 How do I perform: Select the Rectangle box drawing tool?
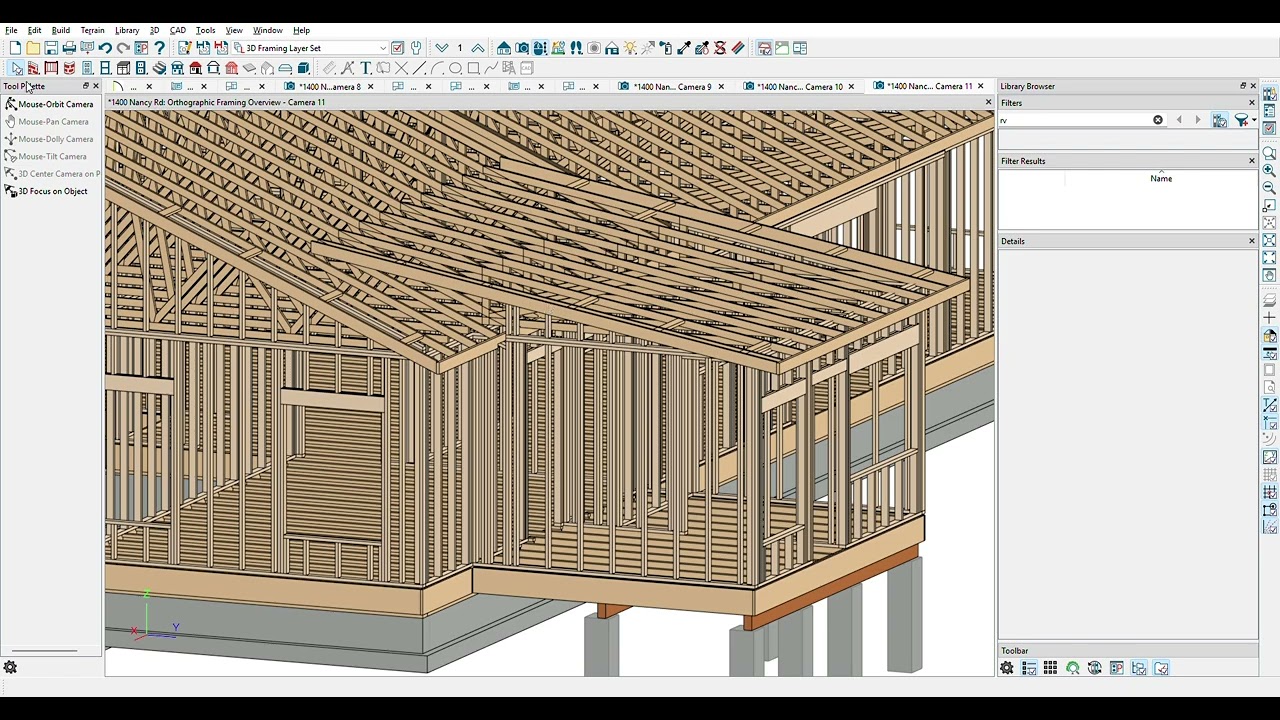coord(473,68)
